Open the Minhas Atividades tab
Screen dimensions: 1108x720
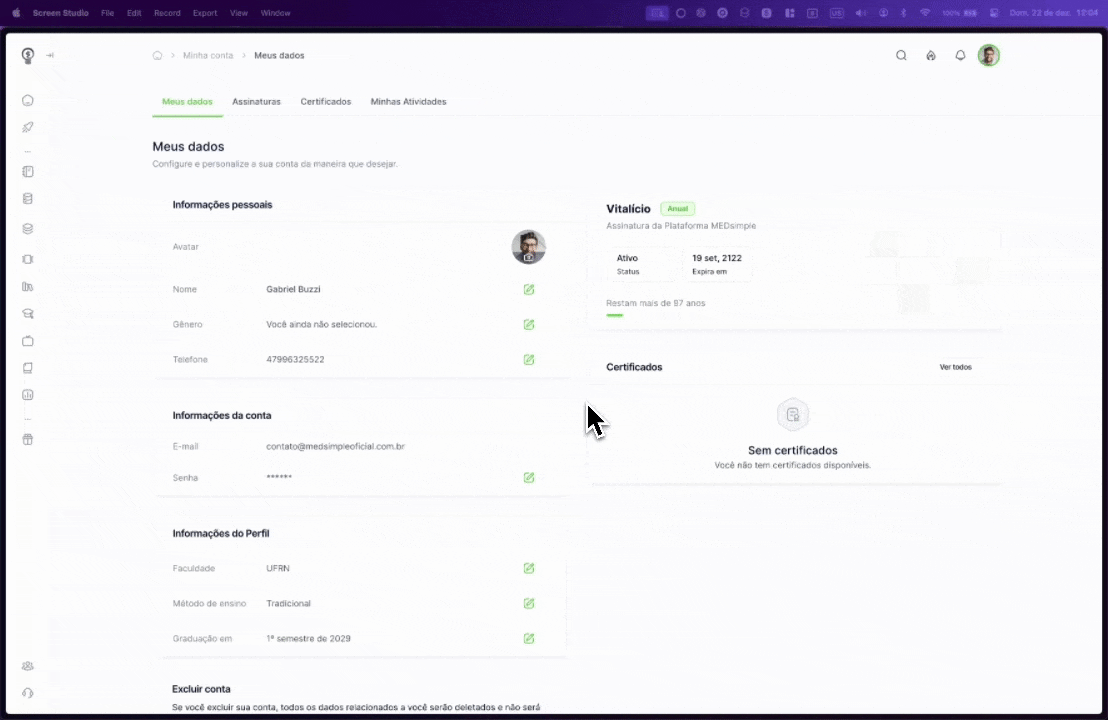pyautogui.click(x=408, y=102)
